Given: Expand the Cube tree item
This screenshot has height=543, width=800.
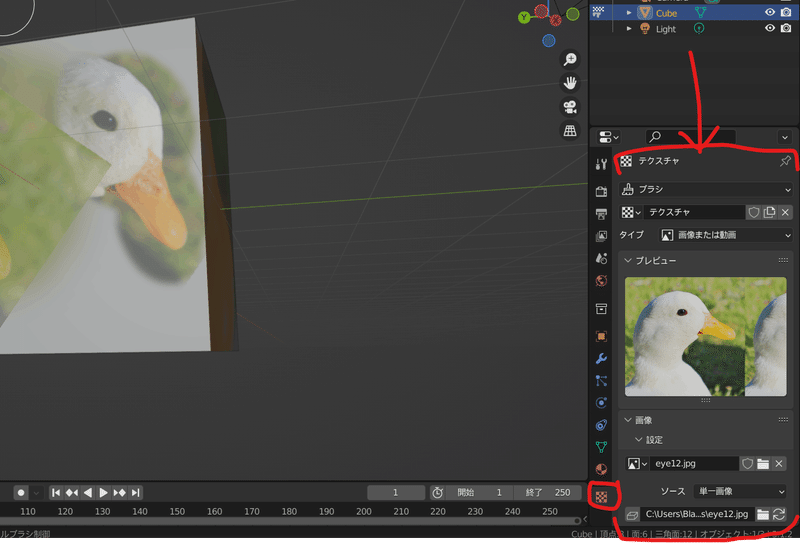Looking at the screenshot, I should pos(629,13).
